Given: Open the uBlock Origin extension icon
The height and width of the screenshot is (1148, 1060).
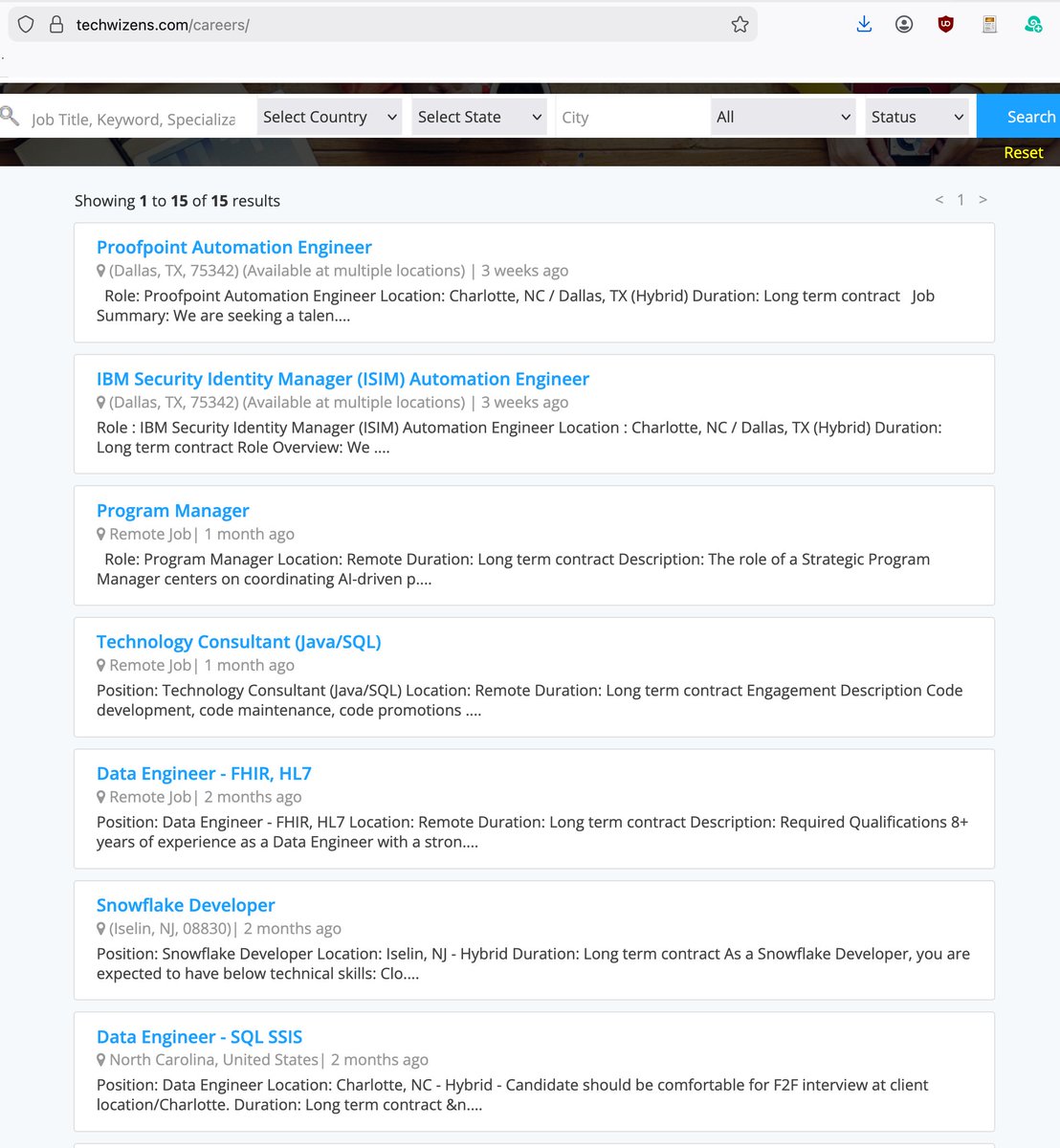Looking at the screenshot, I should [946, 25].
